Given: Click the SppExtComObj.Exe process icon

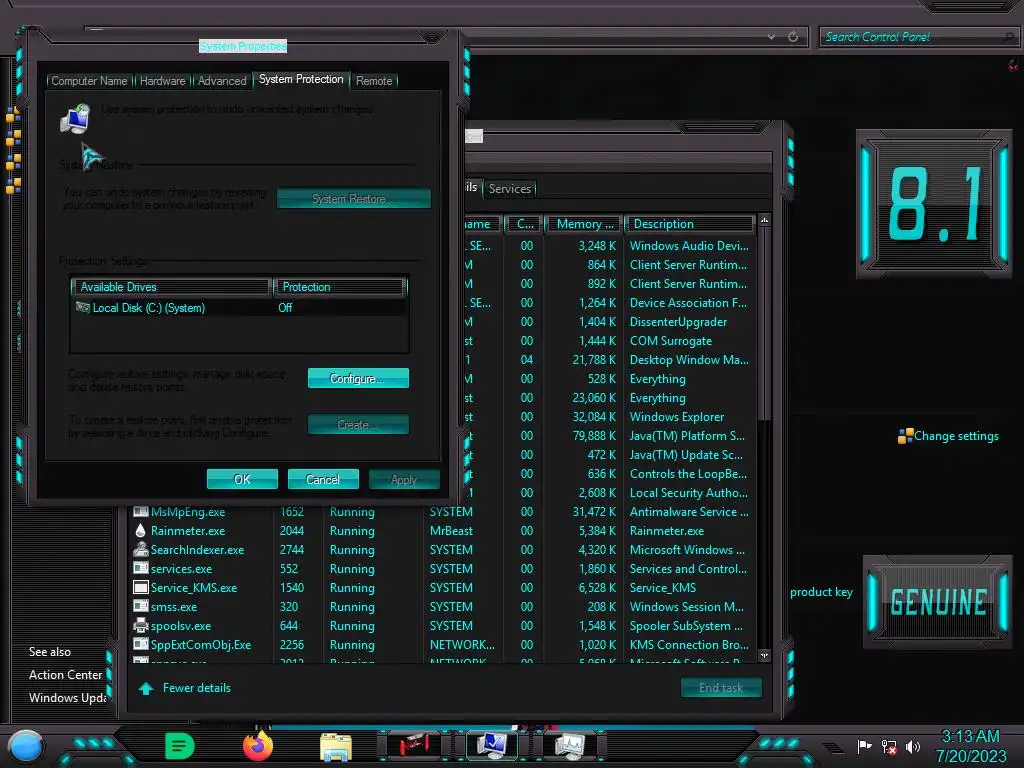Looking at the screenshot, I should click(x=140, y=644).
